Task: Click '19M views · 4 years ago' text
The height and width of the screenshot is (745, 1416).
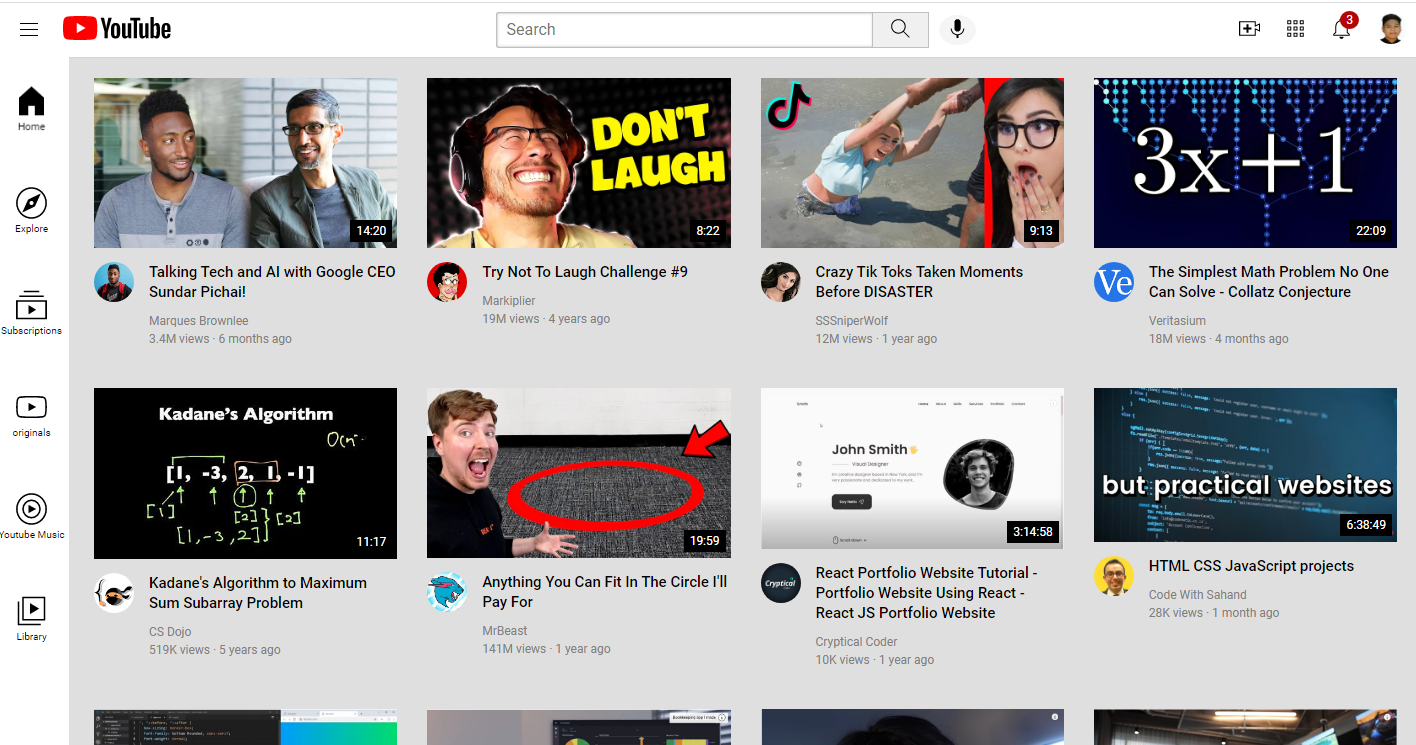Action: (546, 319)
